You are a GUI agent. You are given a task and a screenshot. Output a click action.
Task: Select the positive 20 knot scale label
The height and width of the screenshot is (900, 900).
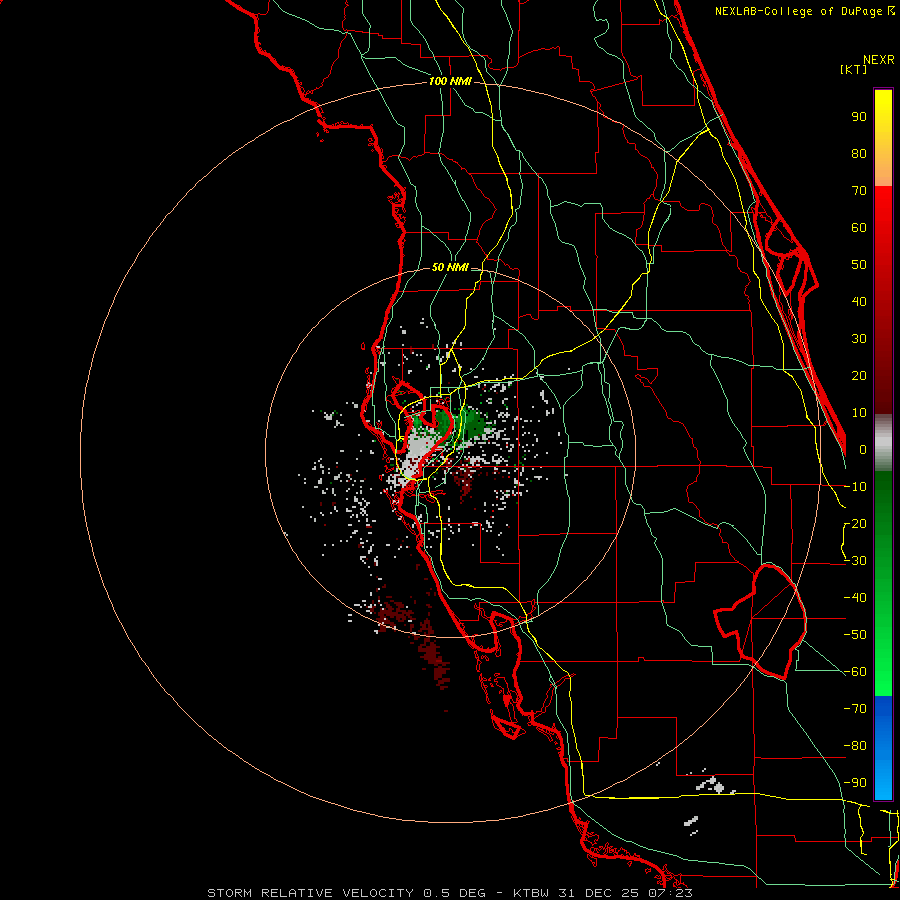(859, 376)
